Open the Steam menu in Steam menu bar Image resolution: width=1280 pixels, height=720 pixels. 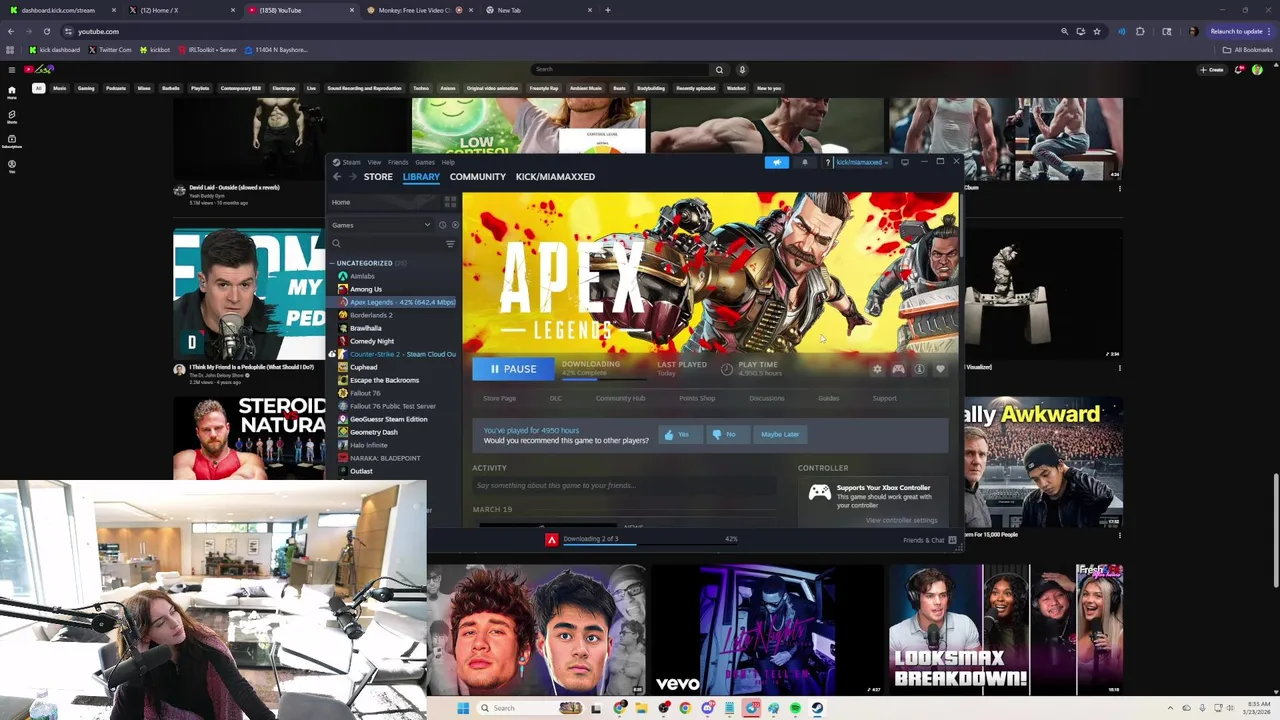tap(351, 162)
